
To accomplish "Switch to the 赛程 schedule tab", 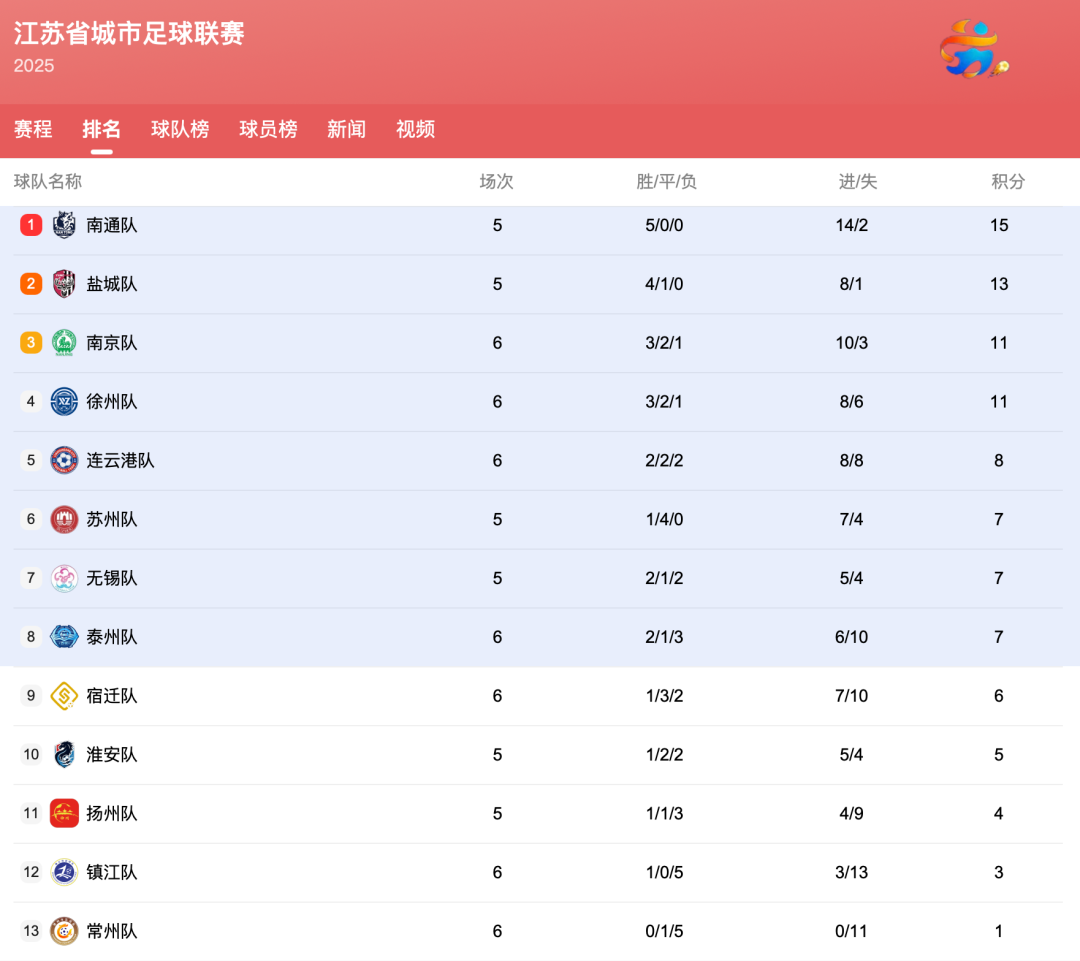I will 33,129.
